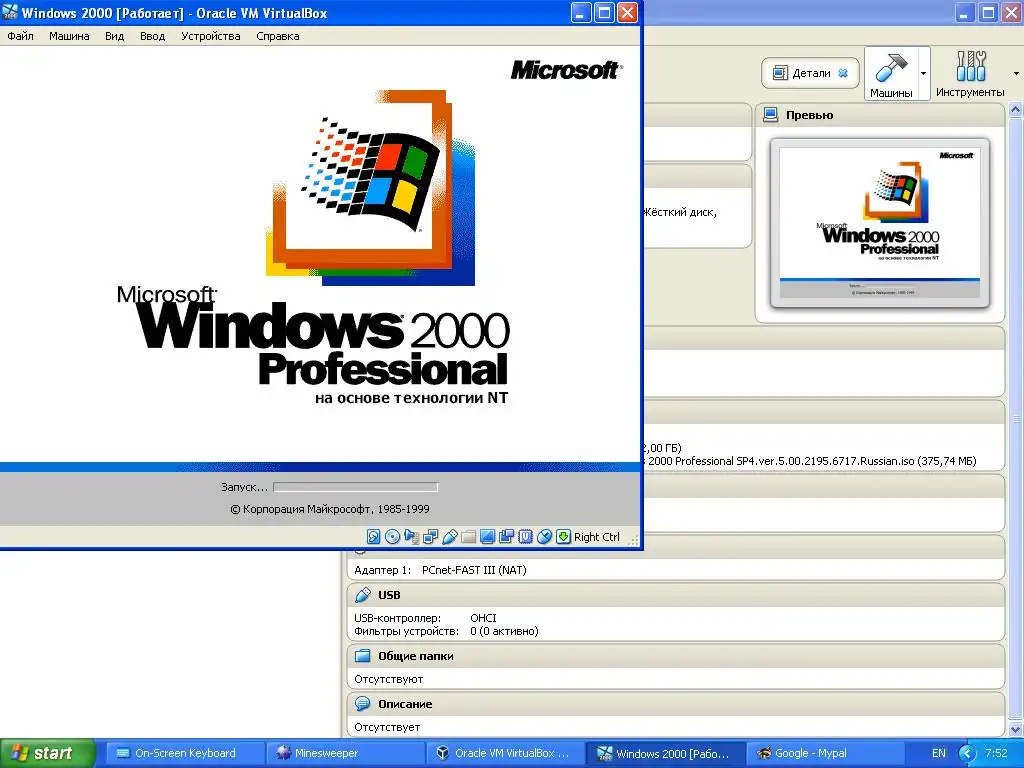Click the shared folders status icon
Image resolution: width=1024 pixels, height=768 pixels.
468,537
